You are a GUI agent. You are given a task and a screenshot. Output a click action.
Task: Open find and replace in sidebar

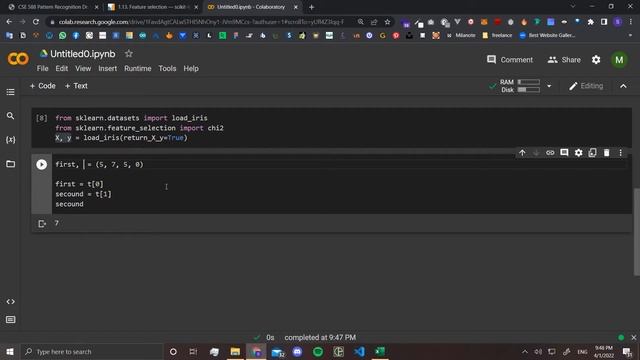tap(11, 116)
